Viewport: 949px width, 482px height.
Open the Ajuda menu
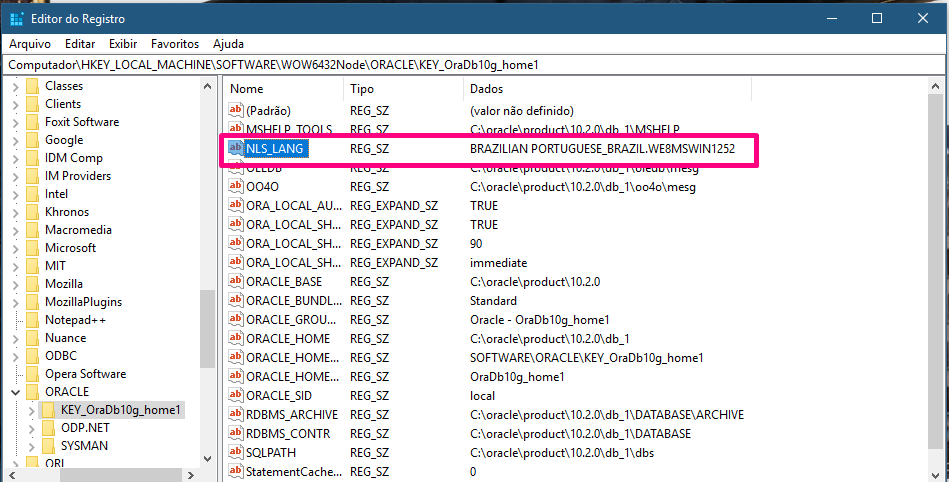pyautogui.click(x=229, y=44)
